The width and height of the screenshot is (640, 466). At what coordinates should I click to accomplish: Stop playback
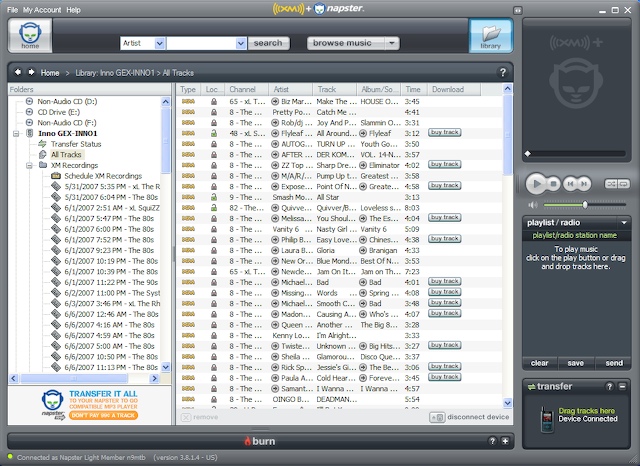(553, 184)
